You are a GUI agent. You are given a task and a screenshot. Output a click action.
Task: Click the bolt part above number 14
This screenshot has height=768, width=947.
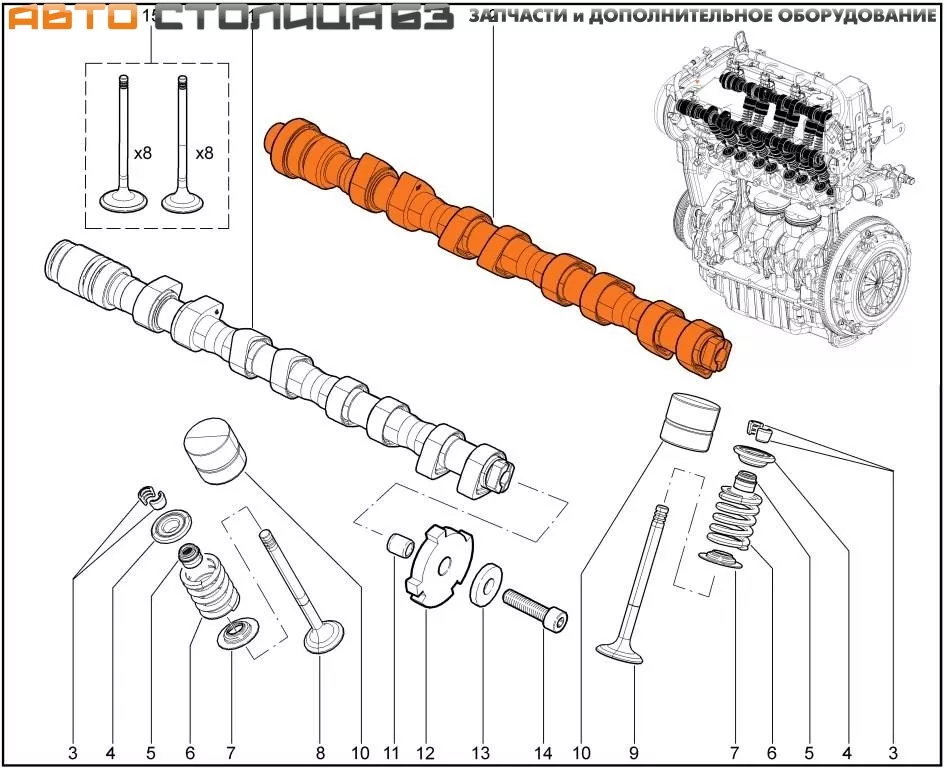pyautogui.click(x=535, y=607)
